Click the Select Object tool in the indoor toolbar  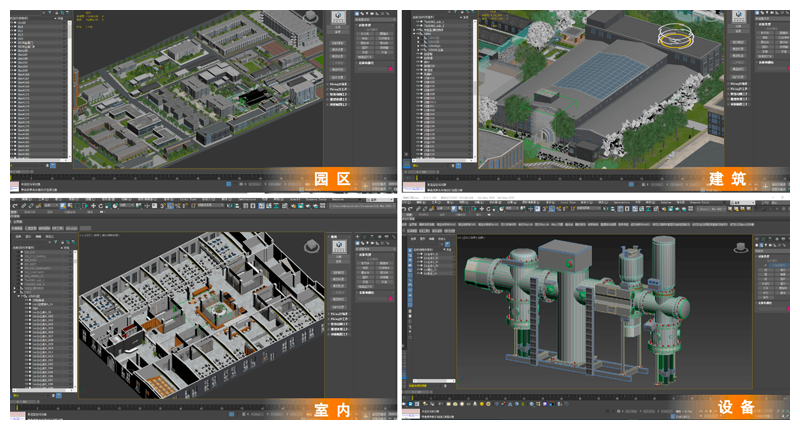point(63,206)
